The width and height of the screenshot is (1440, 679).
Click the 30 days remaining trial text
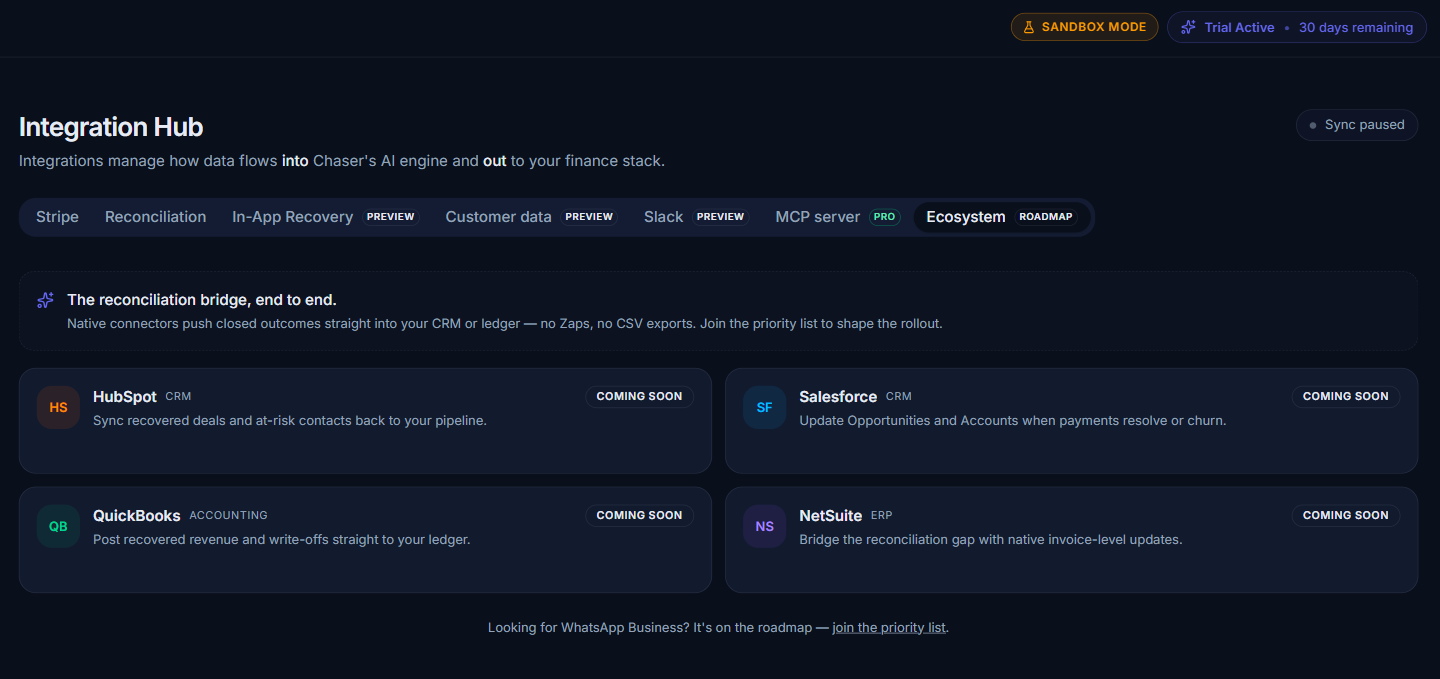(1356, 28)
